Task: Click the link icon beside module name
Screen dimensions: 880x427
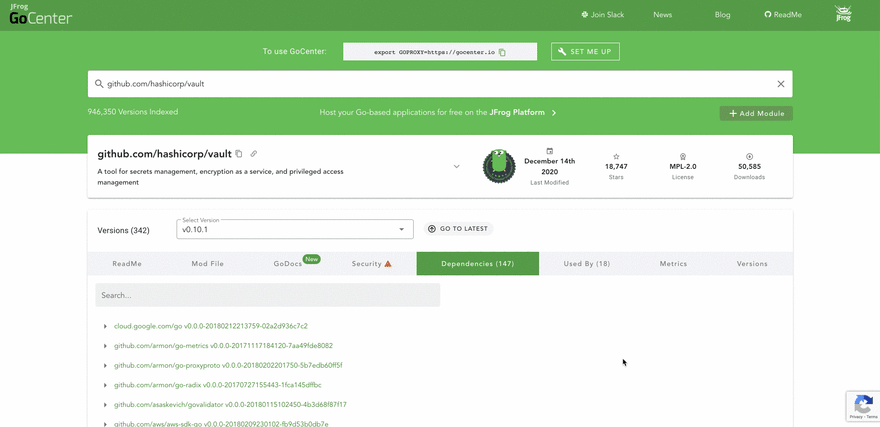Action: (254, 154)
